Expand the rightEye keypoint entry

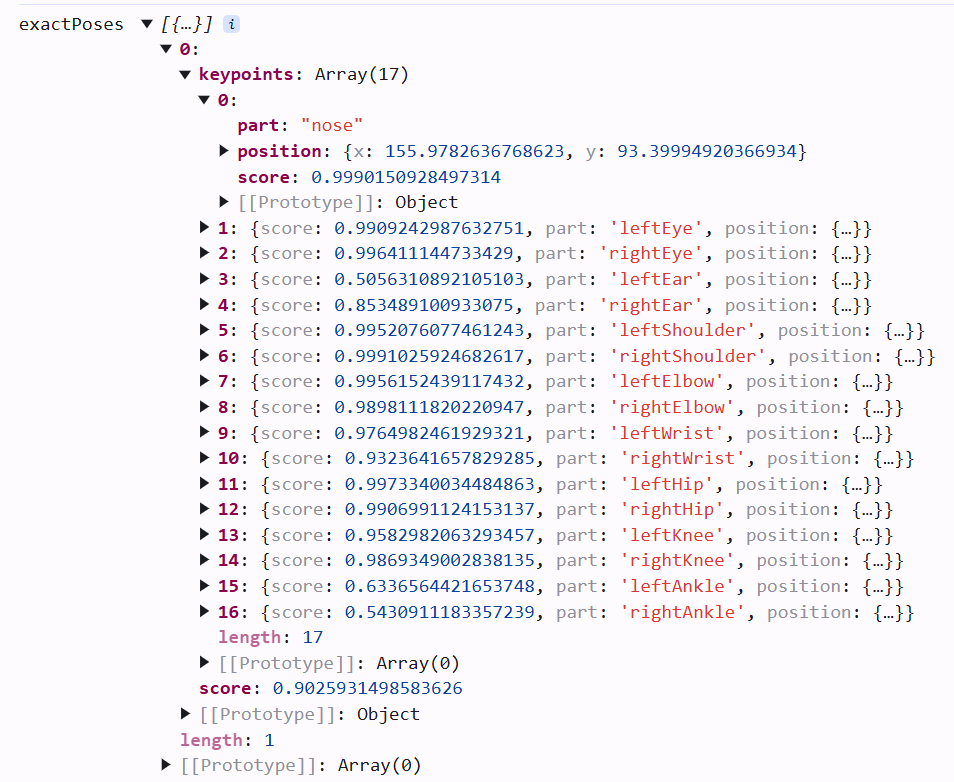205,254
